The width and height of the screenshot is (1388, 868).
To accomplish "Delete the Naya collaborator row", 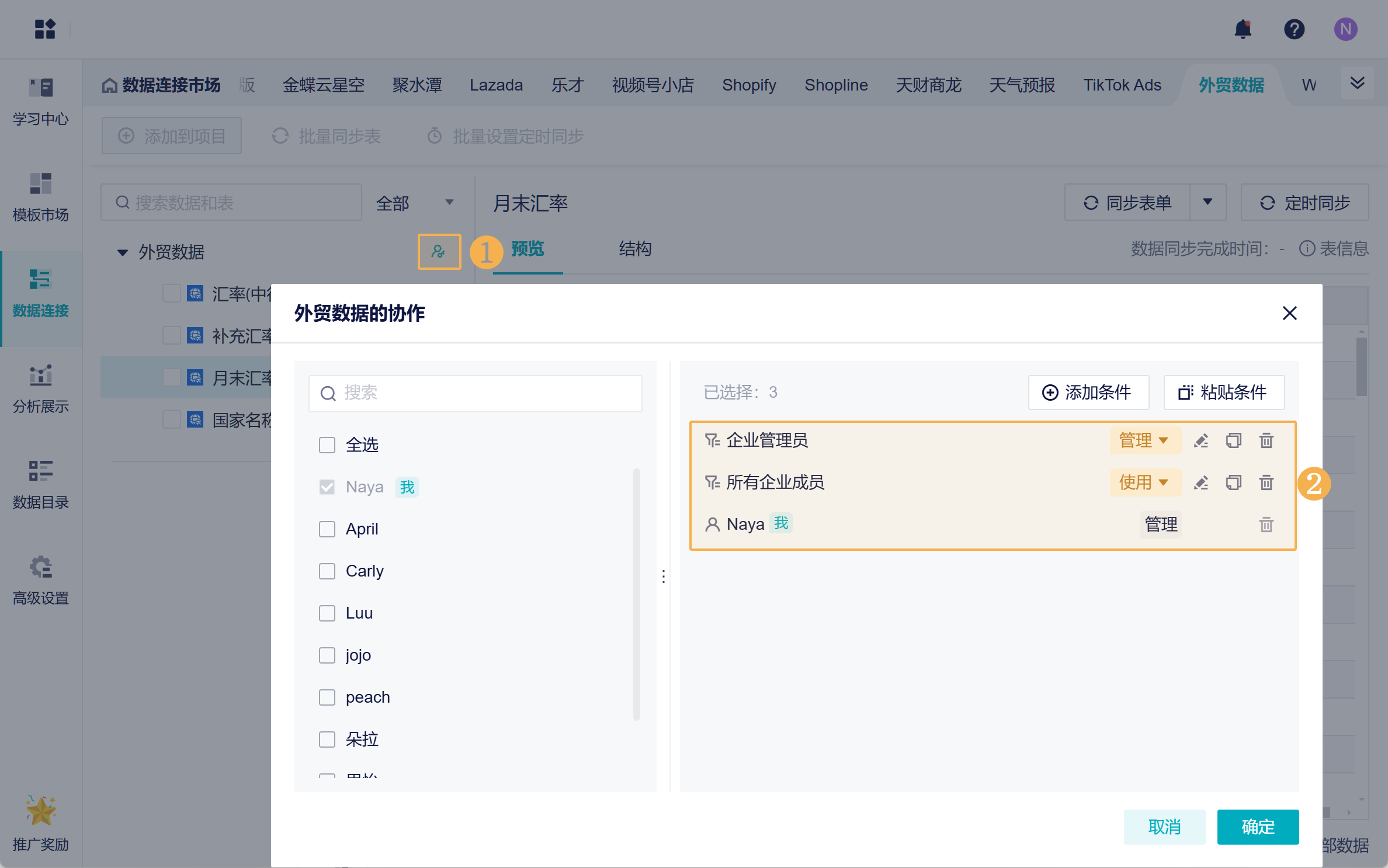I will click(1266, 525).
